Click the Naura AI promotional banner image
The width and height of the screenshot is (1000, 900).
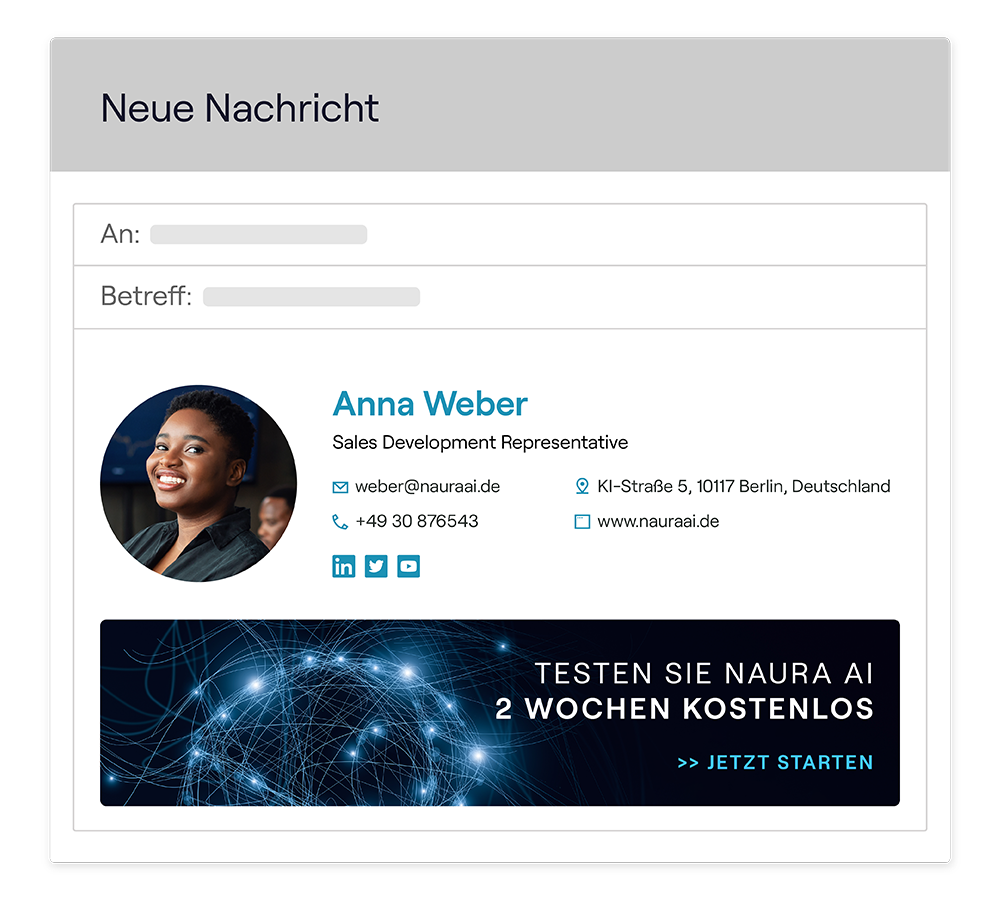click(500, 712)
